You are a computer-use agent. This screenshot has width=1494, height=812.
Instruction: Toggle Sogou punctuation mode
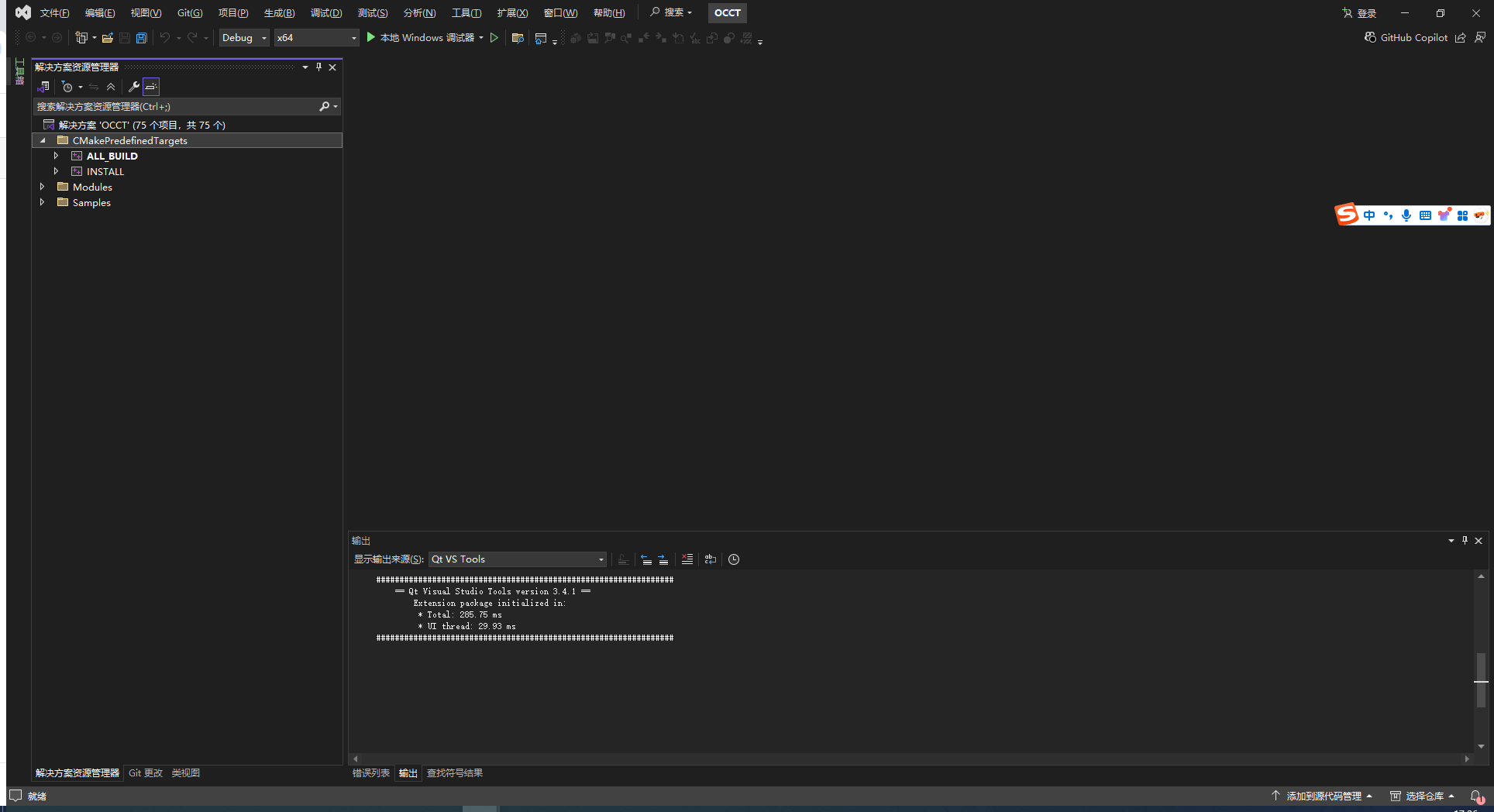(x=1388, y=215)
